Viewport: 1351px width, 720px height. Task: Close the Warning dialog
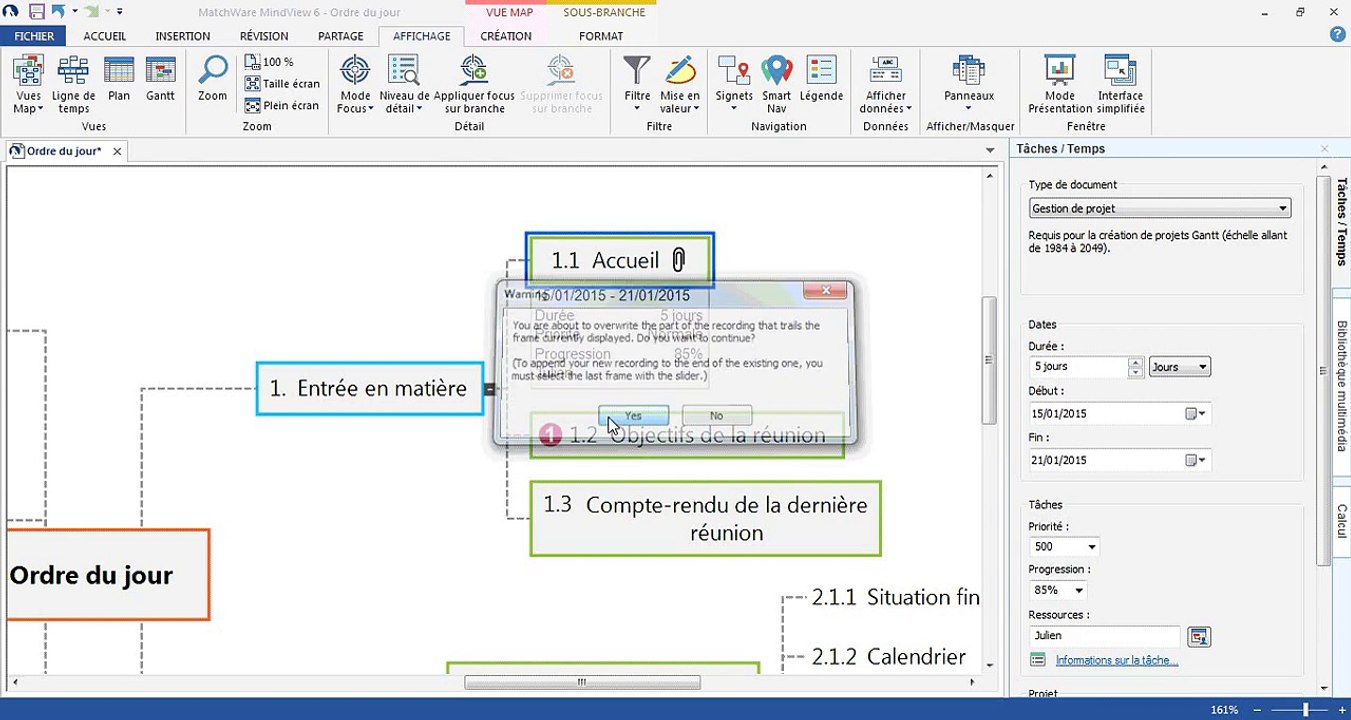[826, 290]
